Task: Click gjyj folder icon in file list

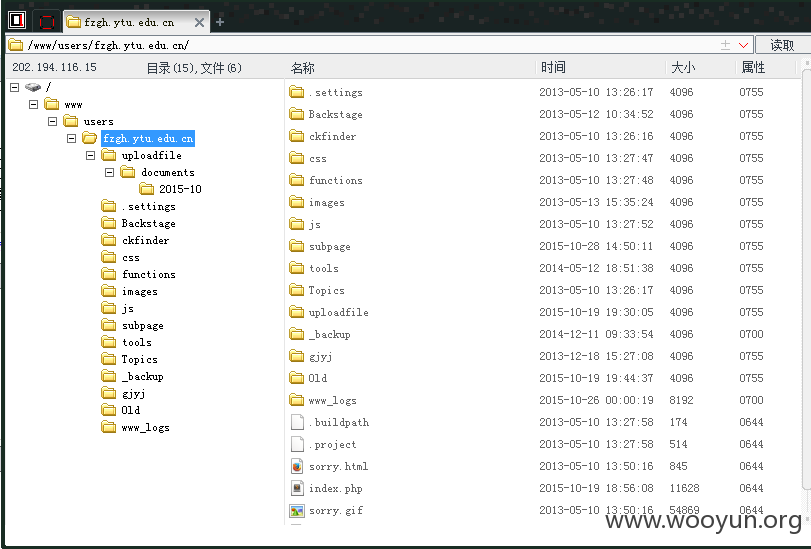Action: [x=296, y=356]
